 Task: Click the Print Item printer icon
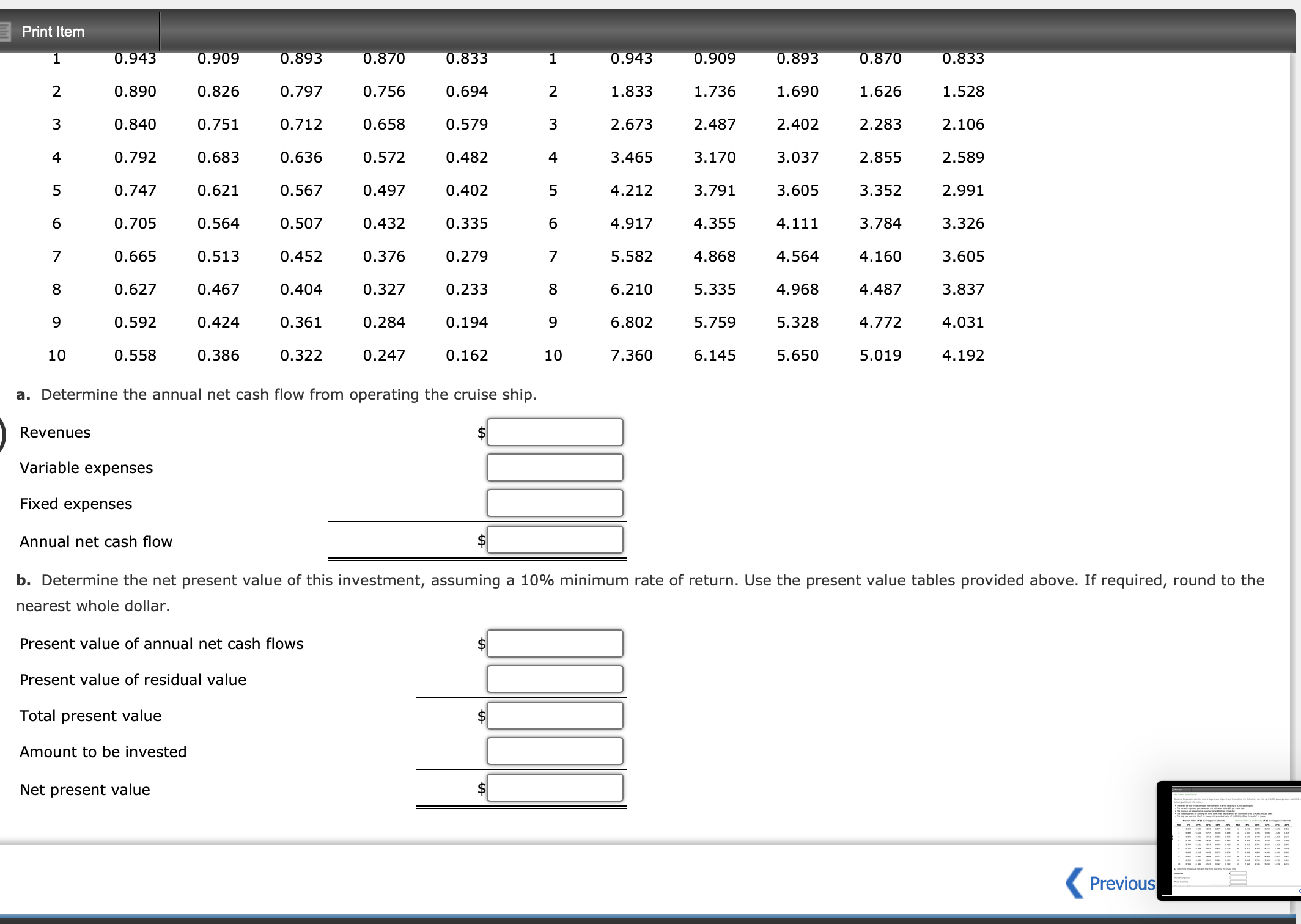[5, 31]
